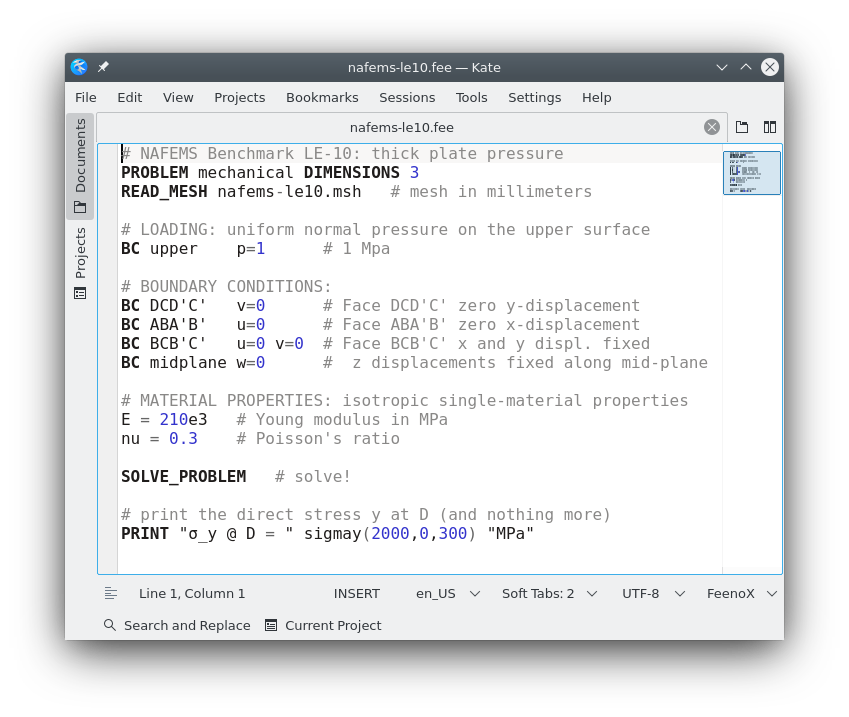
Task: Open the Documents sidebar panel
Action: (x=80, y=166)
